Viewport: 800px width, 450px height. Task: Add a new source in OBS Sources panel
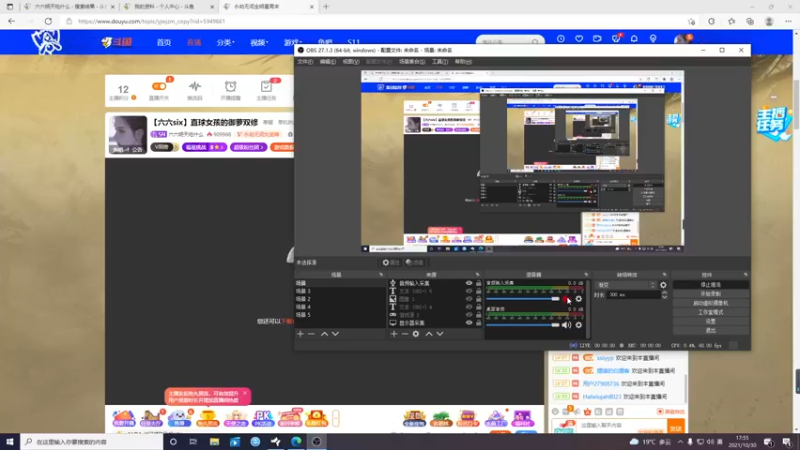(394, 334)
